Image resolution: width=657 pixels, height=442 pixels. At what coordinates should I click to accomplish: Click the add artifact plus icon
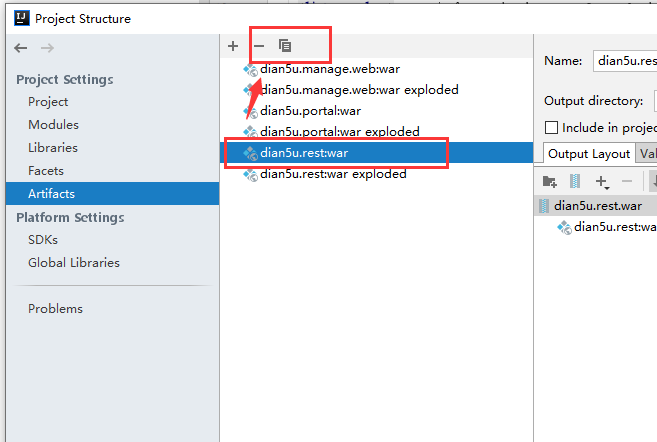[233, 46]
